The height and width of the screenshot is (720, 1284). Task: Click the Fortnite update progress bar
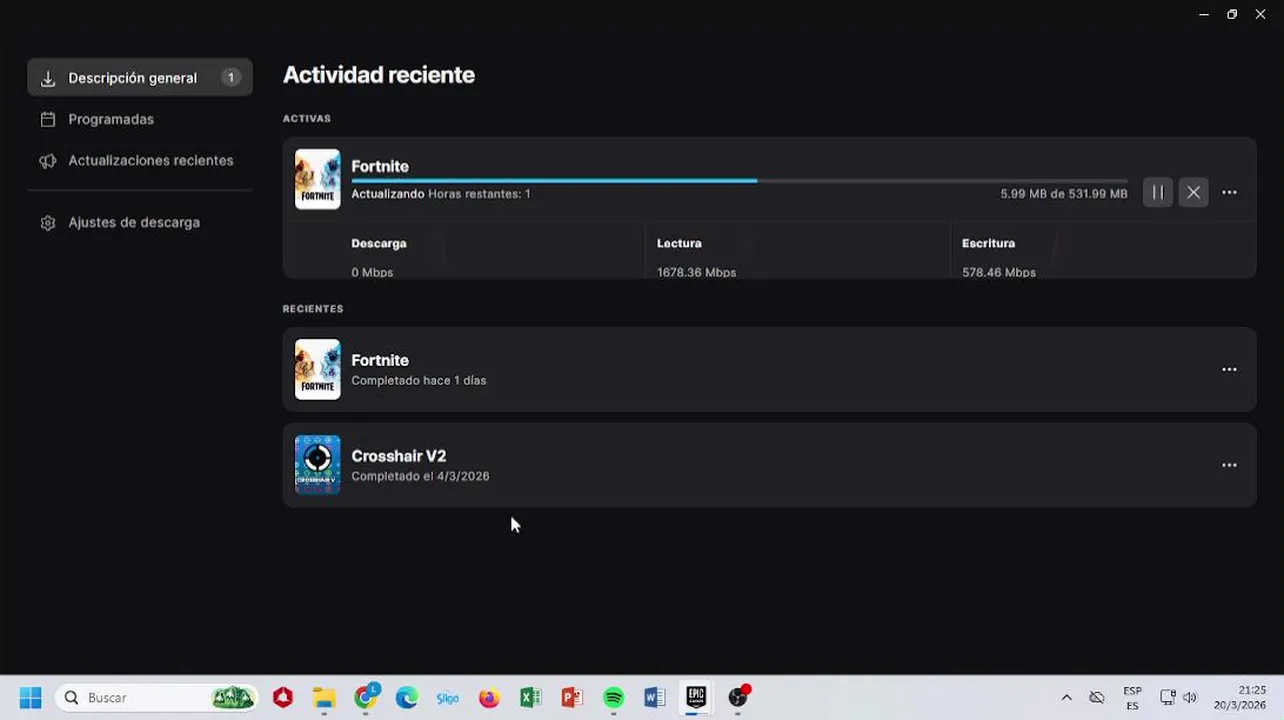click(x=739, y=181)
